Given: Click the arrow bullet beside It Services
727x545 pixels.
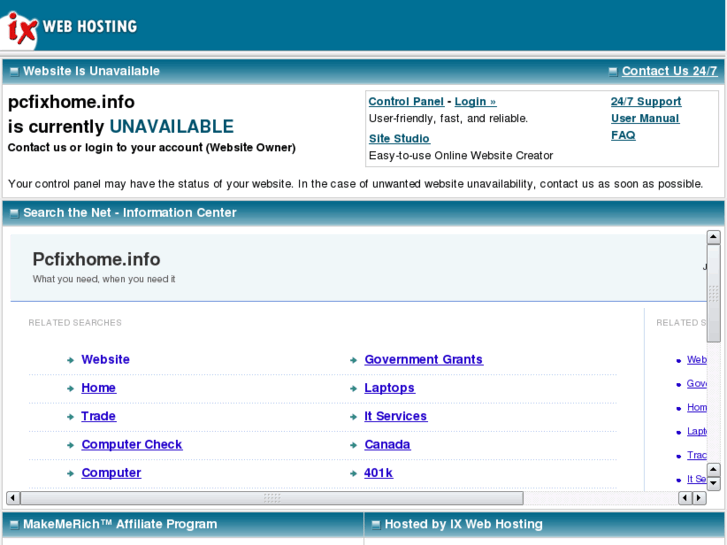Looking at the screenshot, I should pos(353,417).
